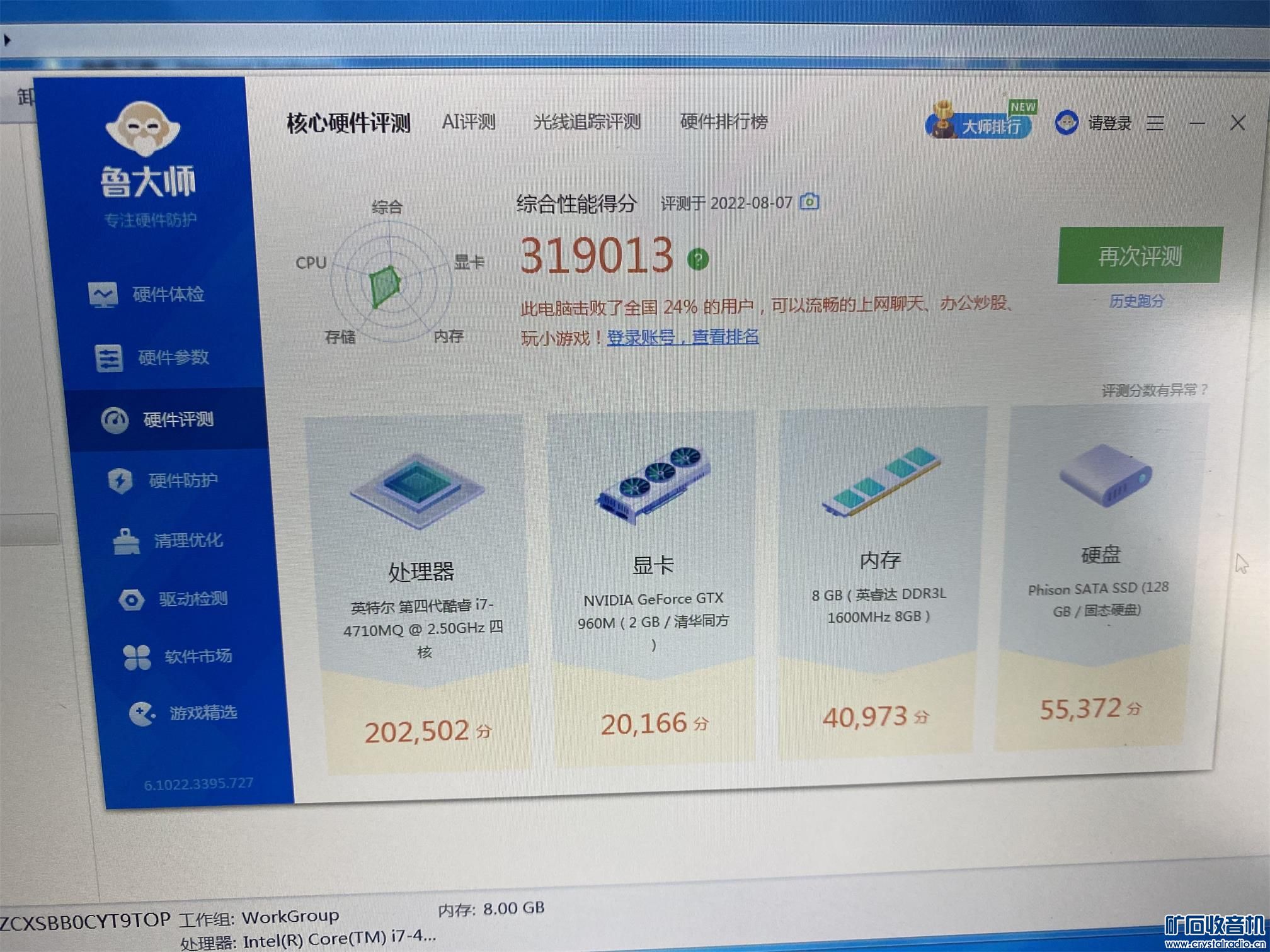Click the 硬件体检 monitor icon
Image resolution: width=1270 pixels, height=952 pixels.
tap(103, 294)
